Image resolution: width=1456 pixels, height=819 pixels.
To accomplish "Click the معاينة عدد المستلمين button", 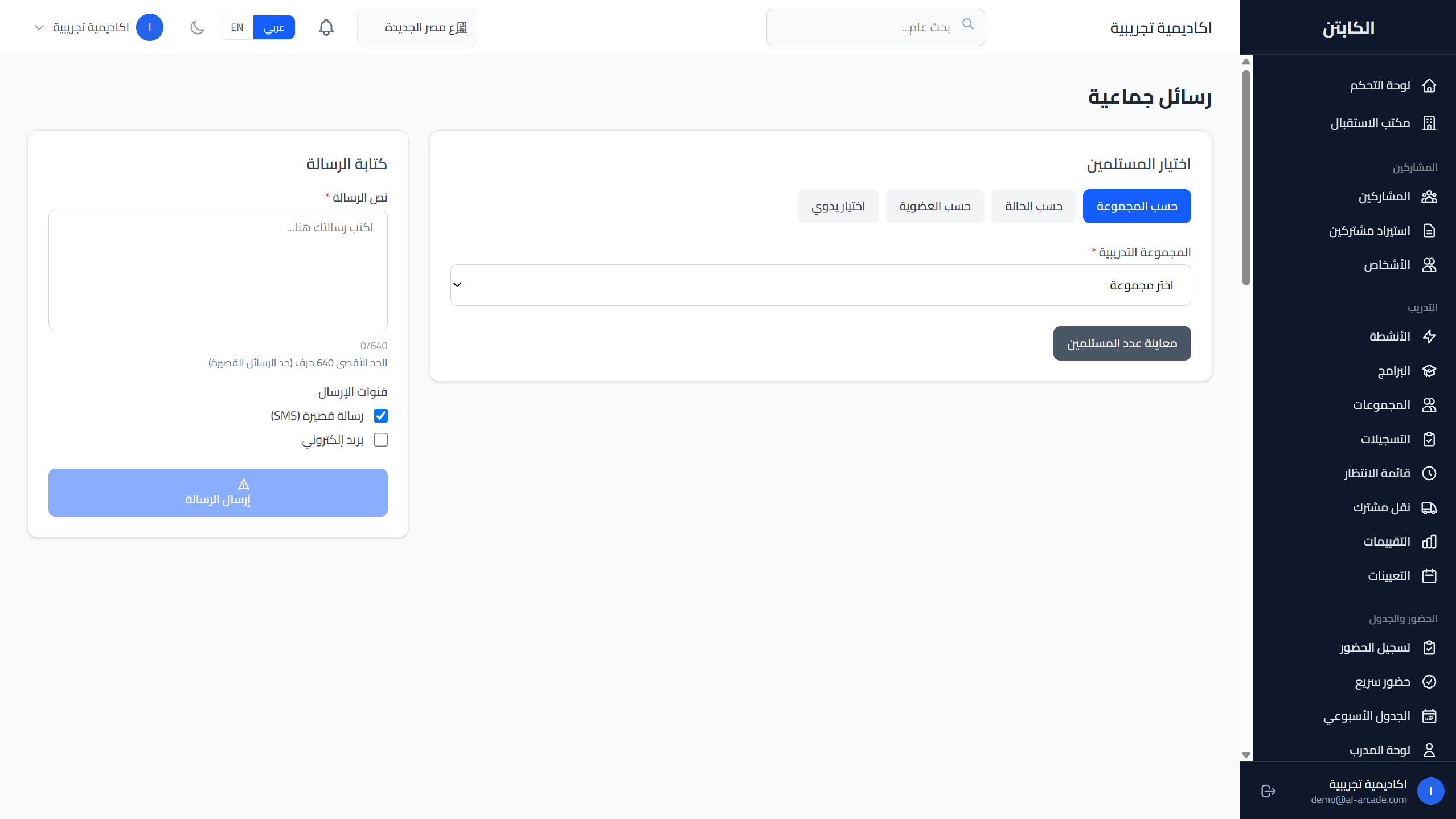I will click(1122, 343).
